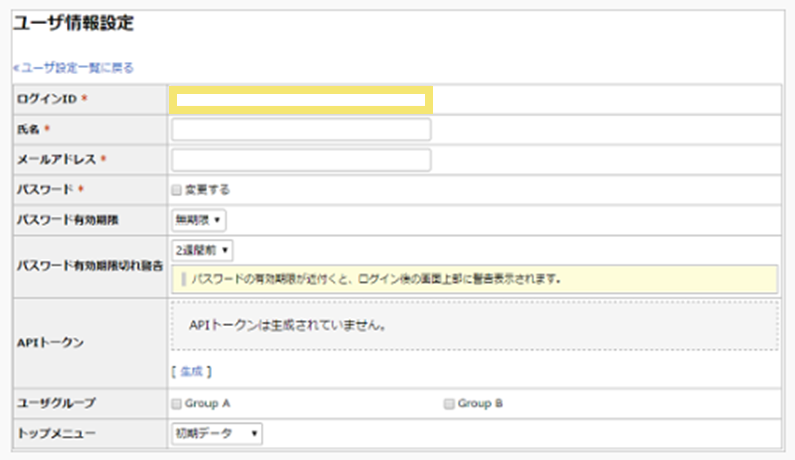Click the メールアドレス input box
This screenshot has width=795, height=460.
pyautogui.click(x=301, y=160)
